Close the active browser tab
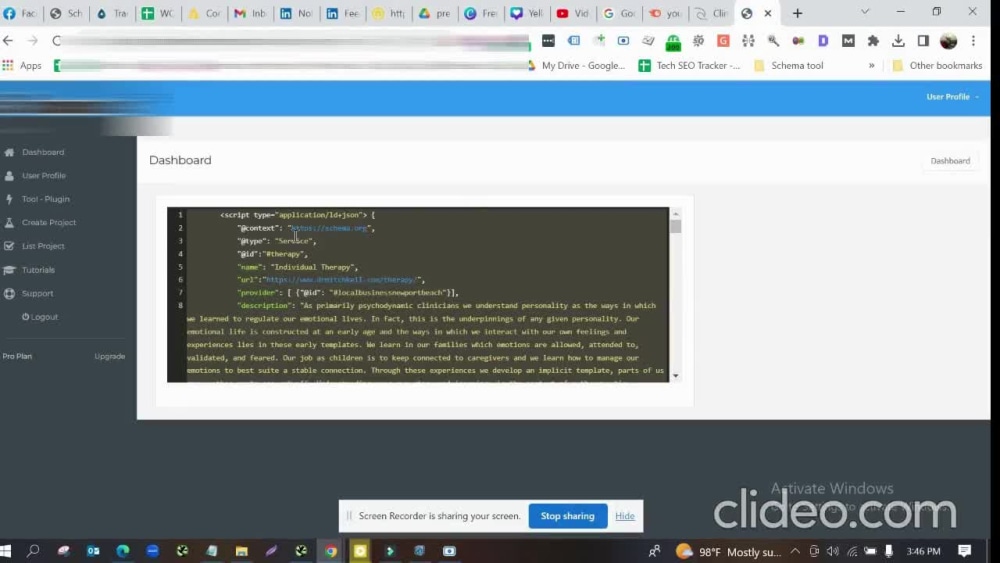This screenshot has width=1000, height=563. [x=768, y=13]
